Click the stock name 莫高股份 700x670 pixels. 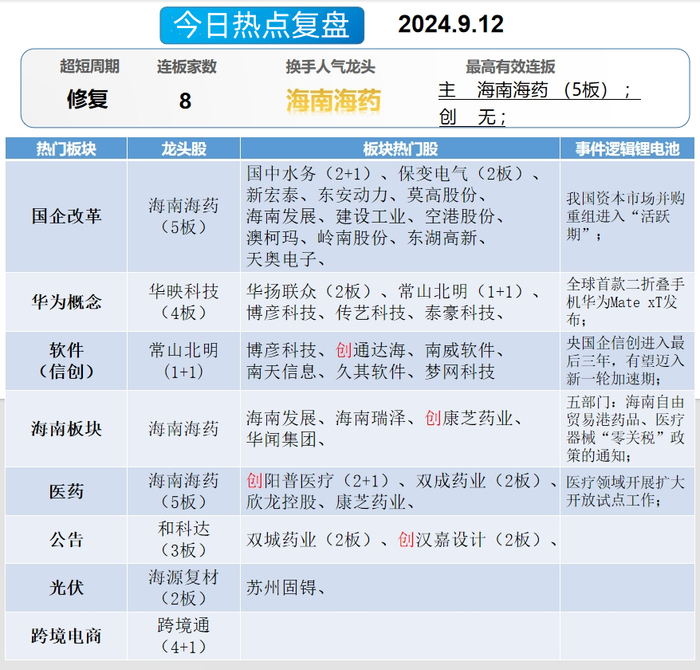pyautogui.click(x=442, y=195)
